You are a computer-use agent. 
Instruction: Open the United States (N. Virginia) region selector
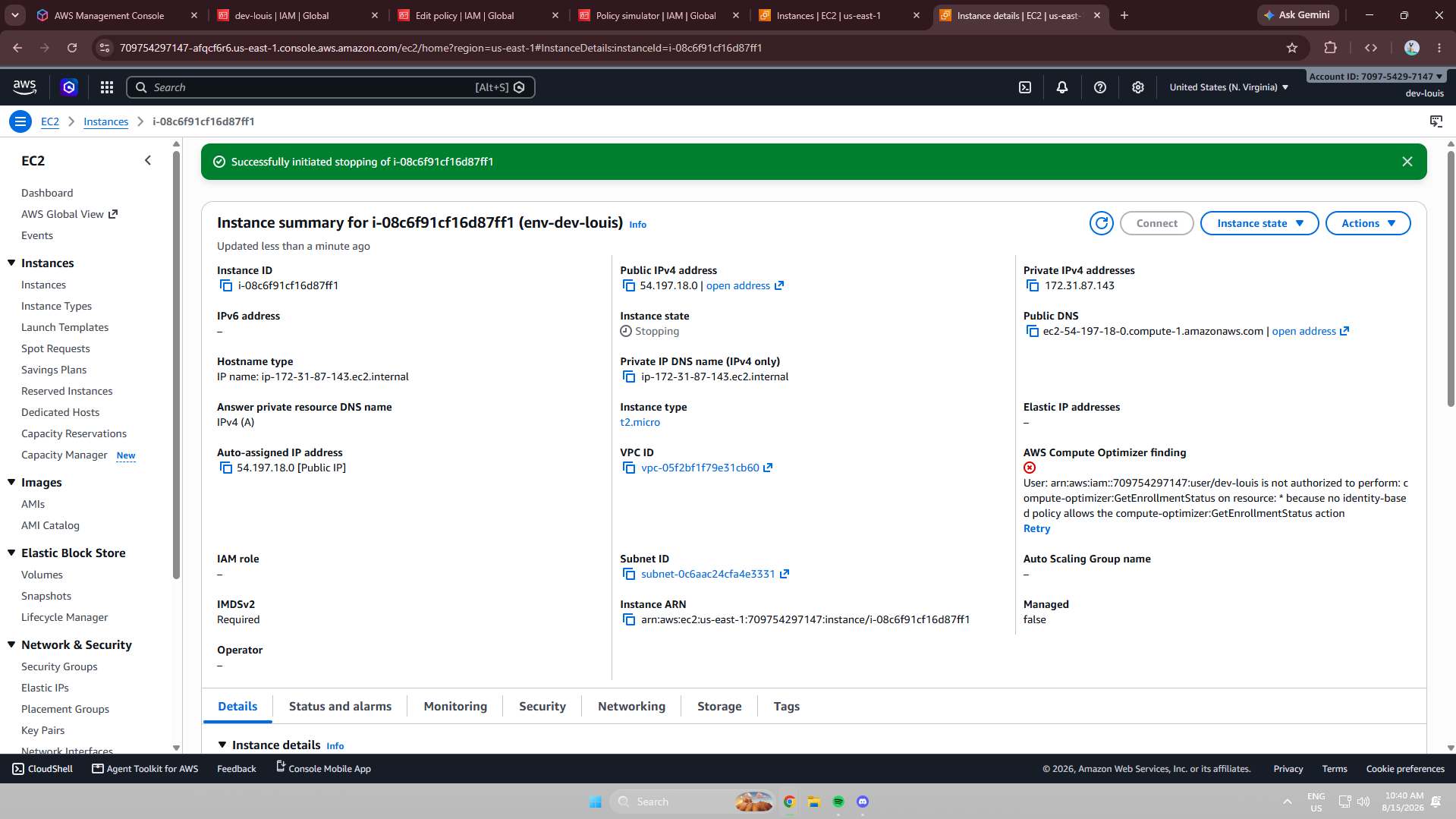[x=1229, y=87]
